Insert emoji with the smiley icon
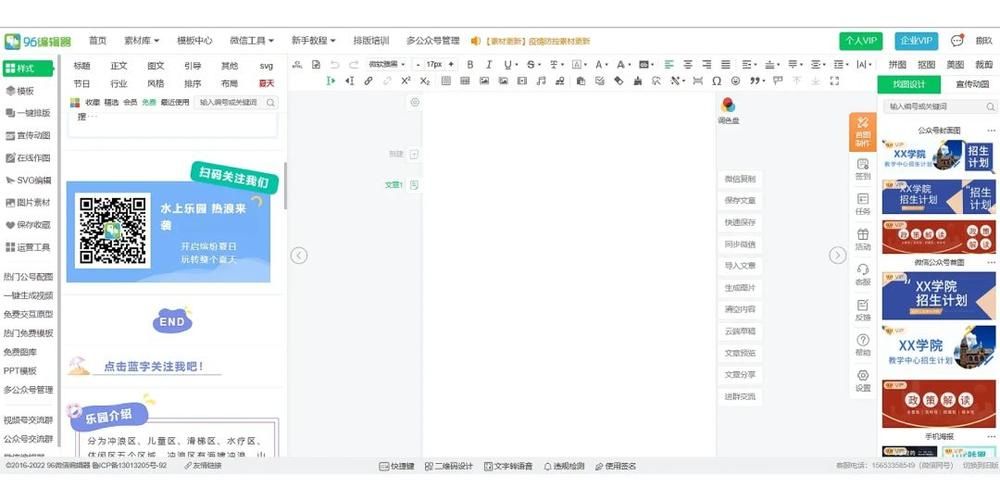The height and width of the screenshot is (500, 1000). (735, 81)
